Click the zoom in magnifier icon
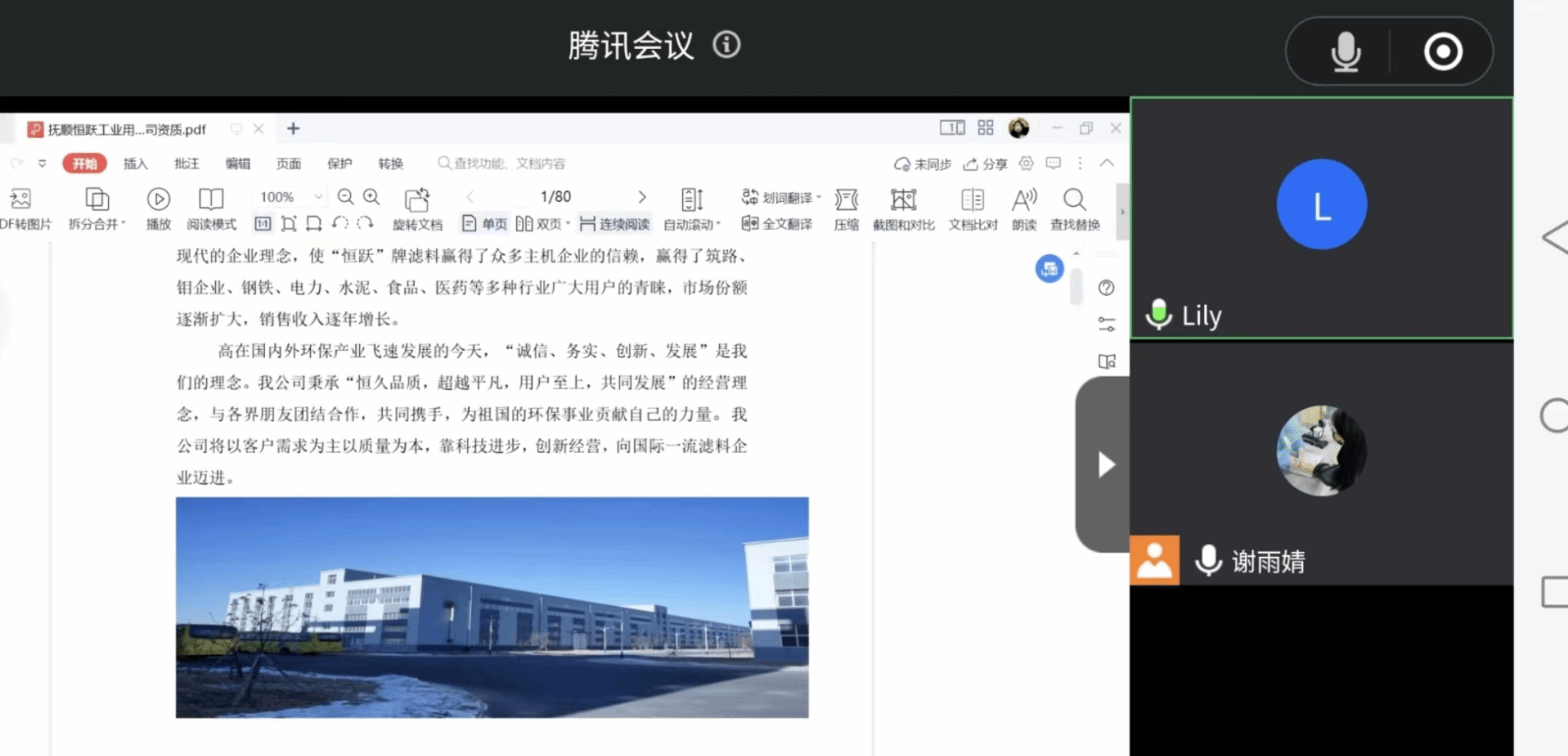Screen dimensions: 1568x756 click(371, 197)
